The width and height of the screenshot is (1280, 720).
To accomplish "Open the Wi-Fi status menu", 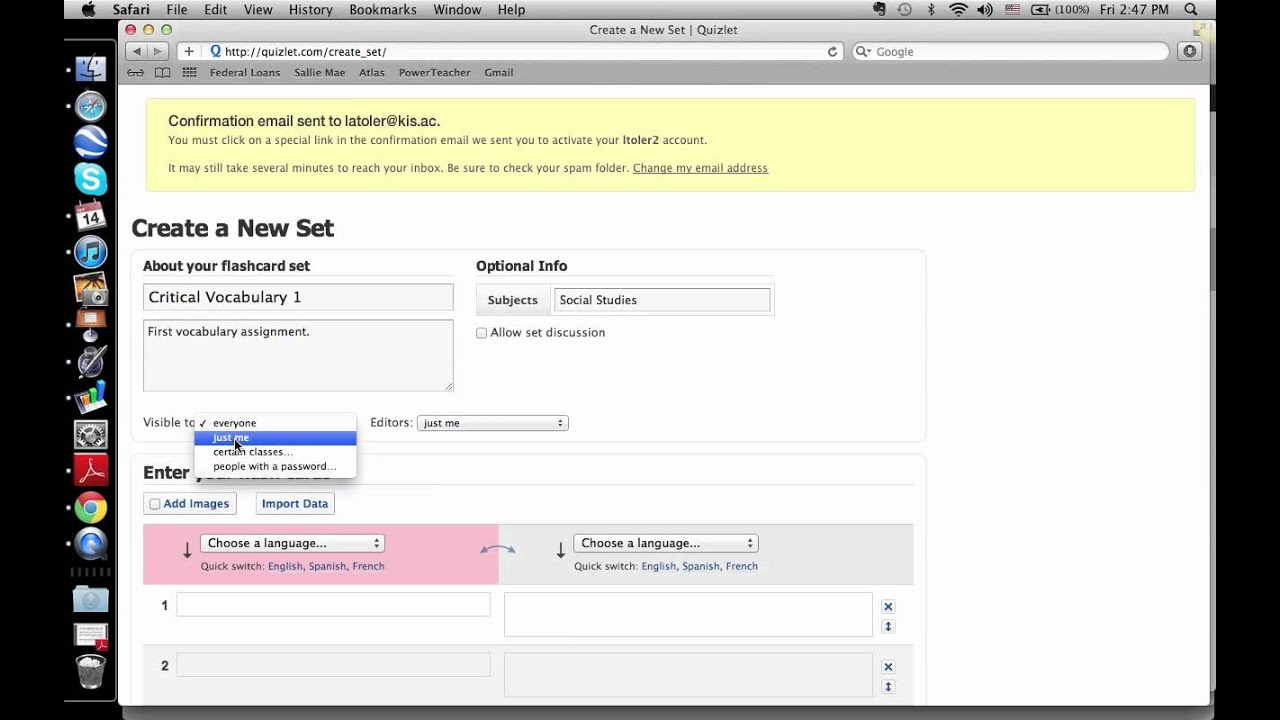I will tap(958, 9).
